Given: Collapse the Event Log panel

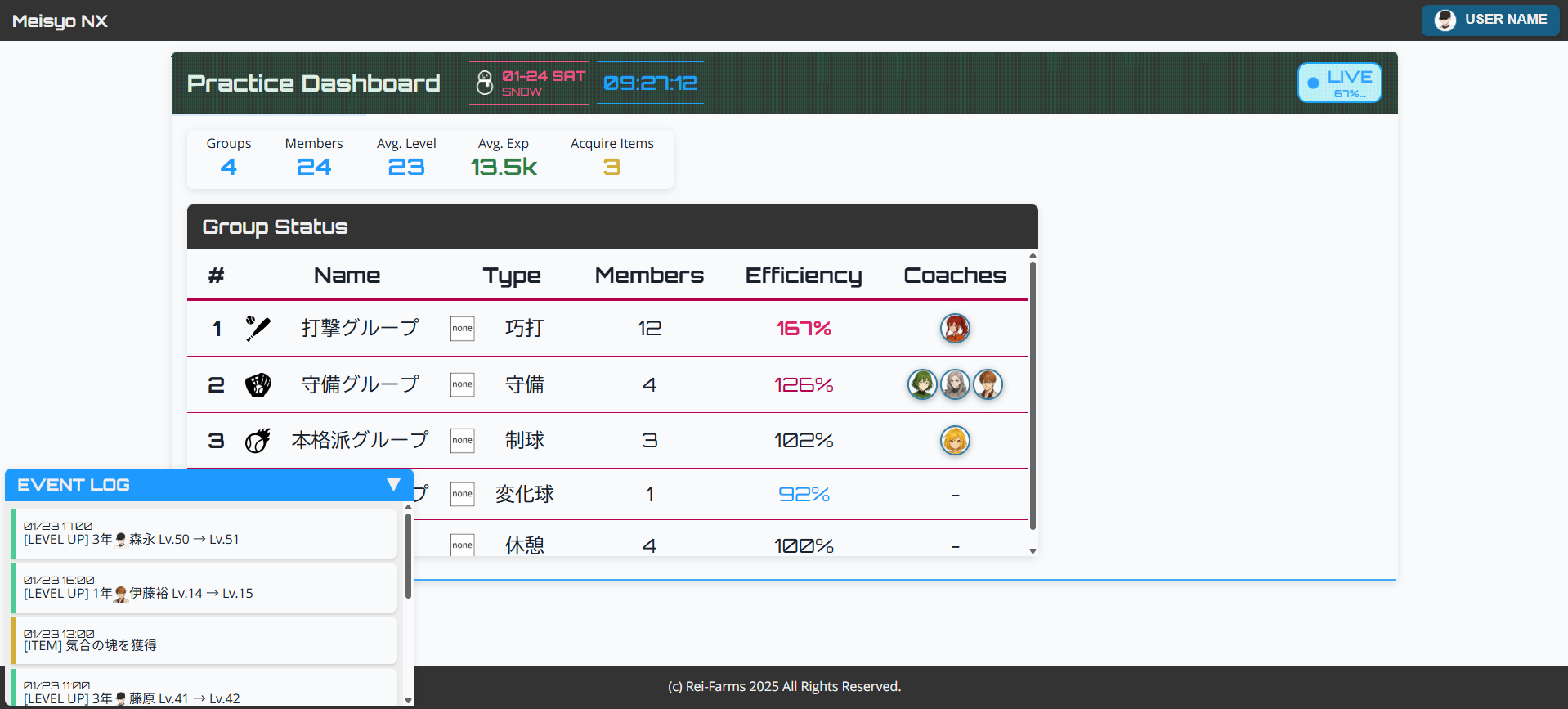Looking at the screenshot, I should (393, 484).
